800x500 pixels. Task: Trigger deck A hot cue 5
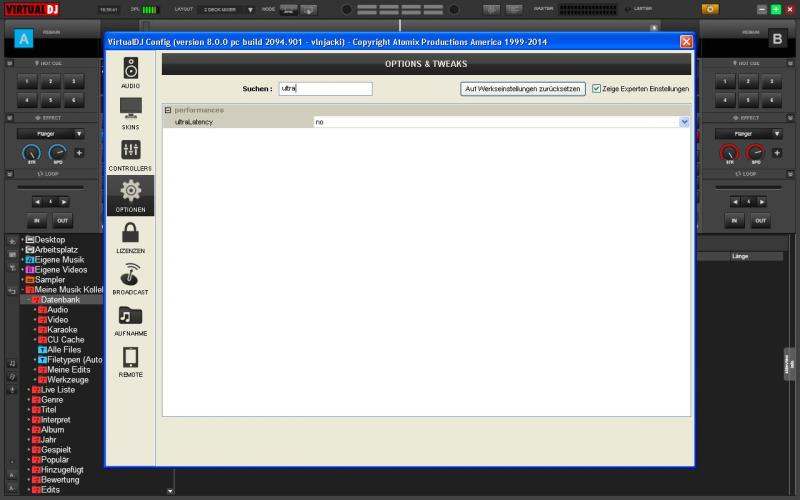(x=51, y=100)
